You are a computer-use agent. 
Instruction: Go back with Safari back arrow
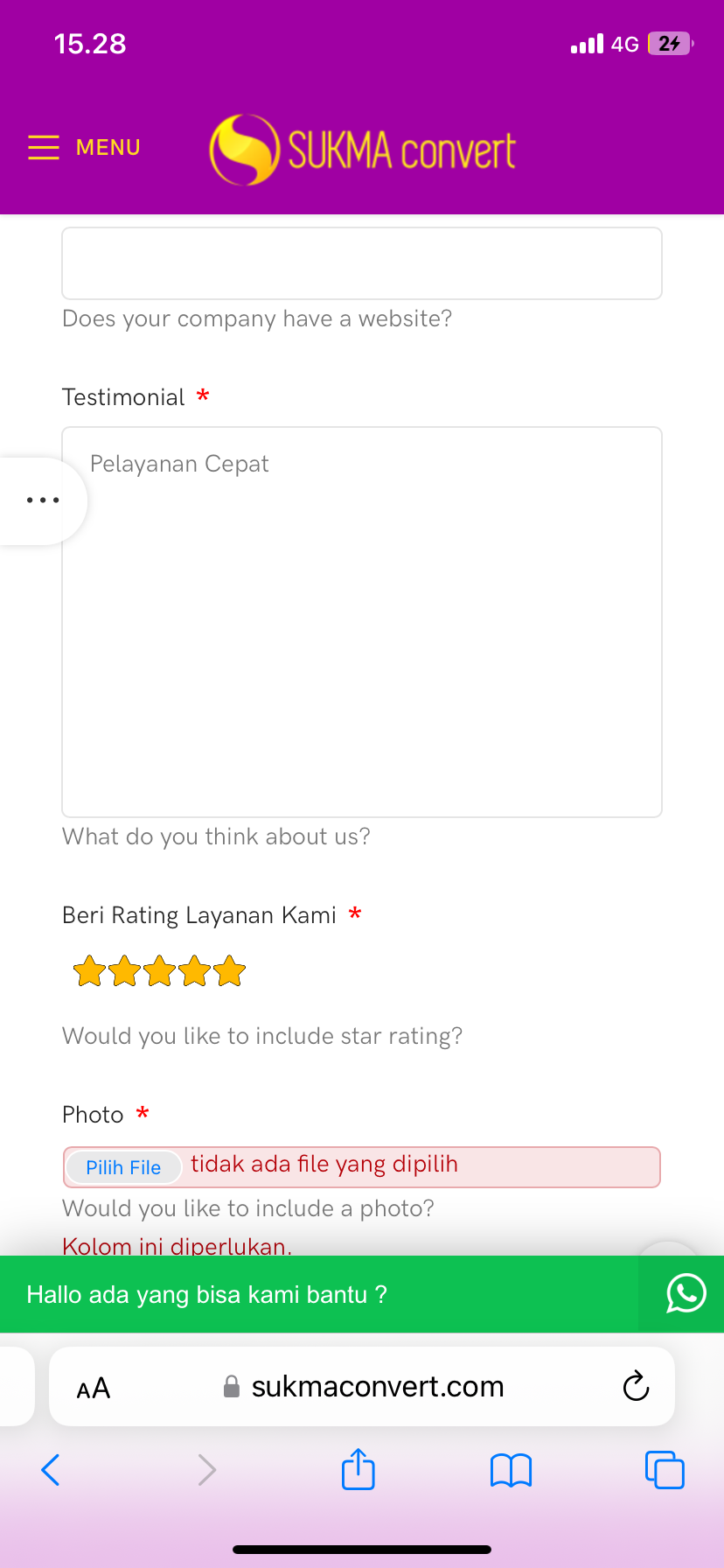pos(51,1470)
